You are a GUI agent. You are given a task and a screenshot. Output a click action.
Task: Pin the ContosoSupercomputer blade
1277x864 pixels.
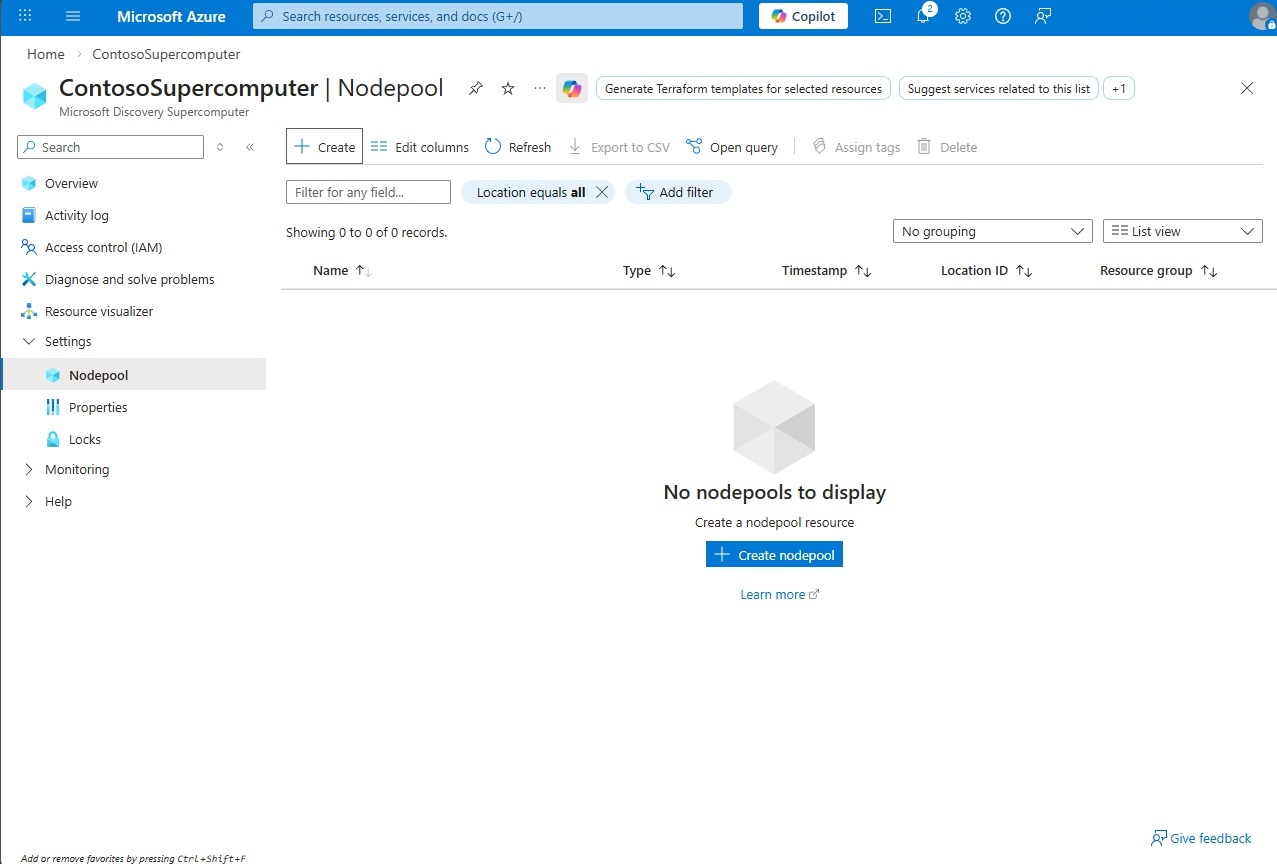click(x=476, y=88)
